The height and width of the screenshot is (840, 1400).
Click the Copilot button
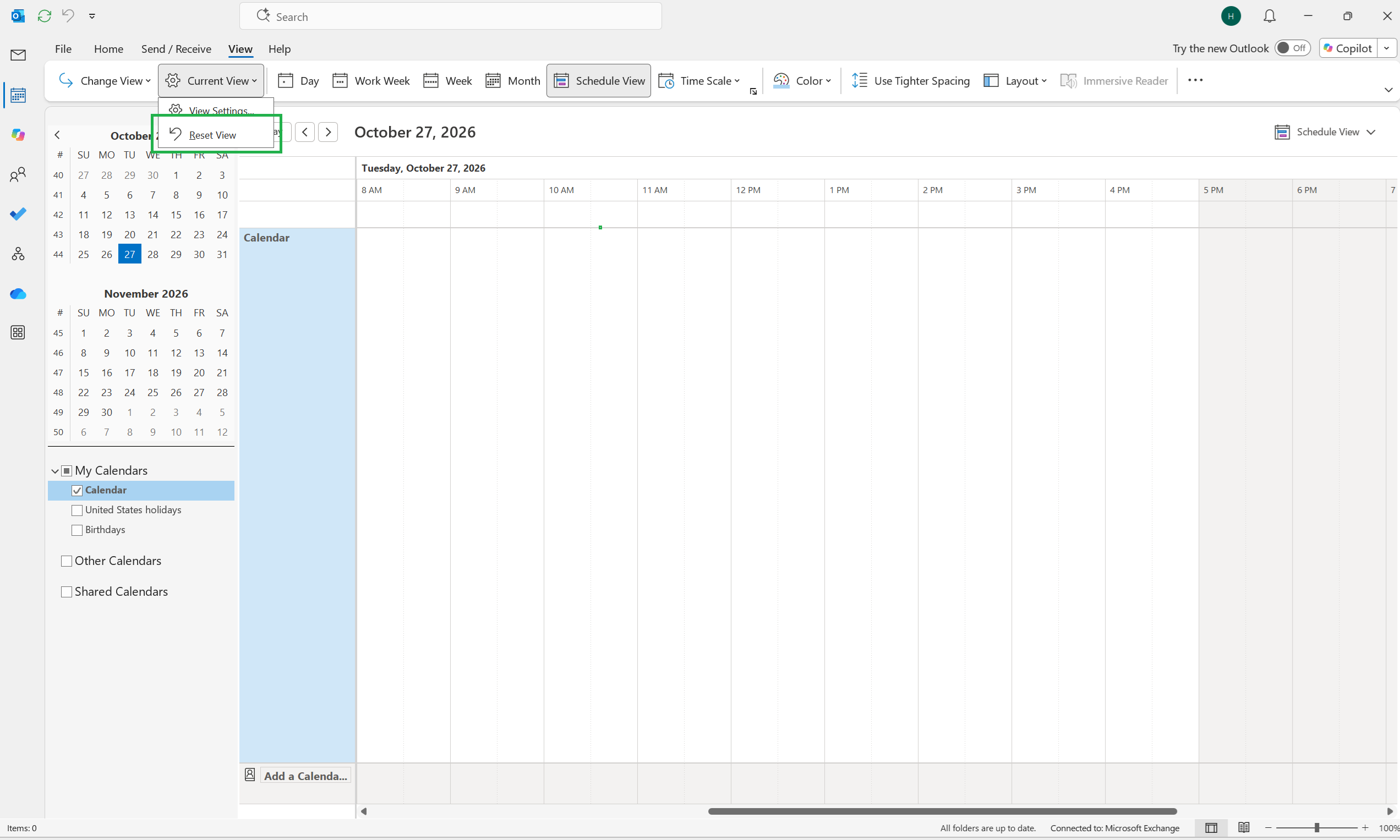coord(1348,48)
